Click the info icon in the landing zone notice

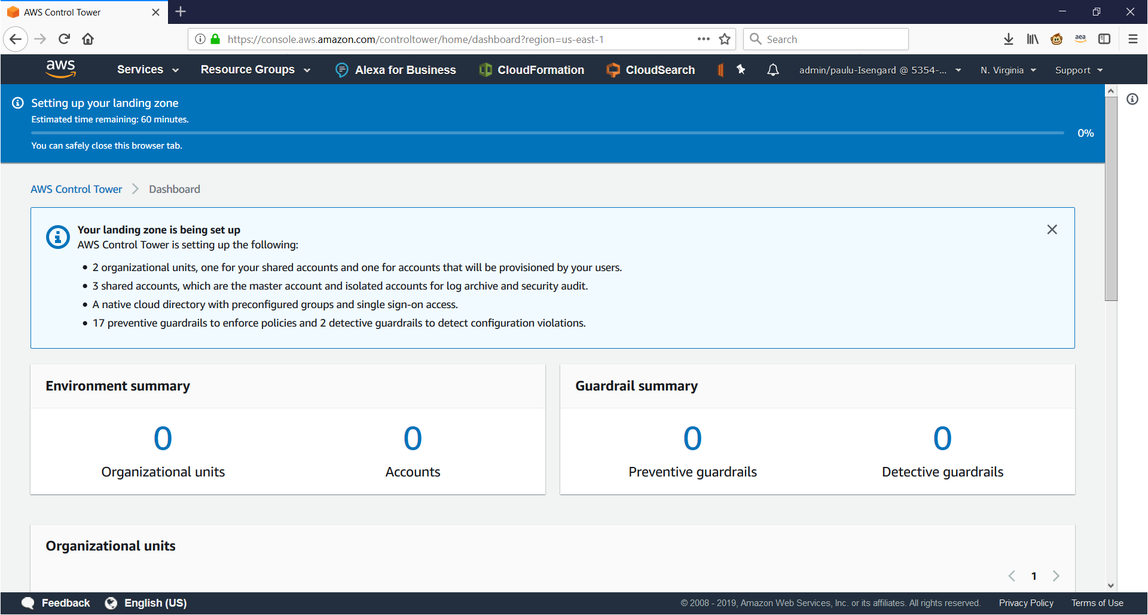tap(58, 236)
